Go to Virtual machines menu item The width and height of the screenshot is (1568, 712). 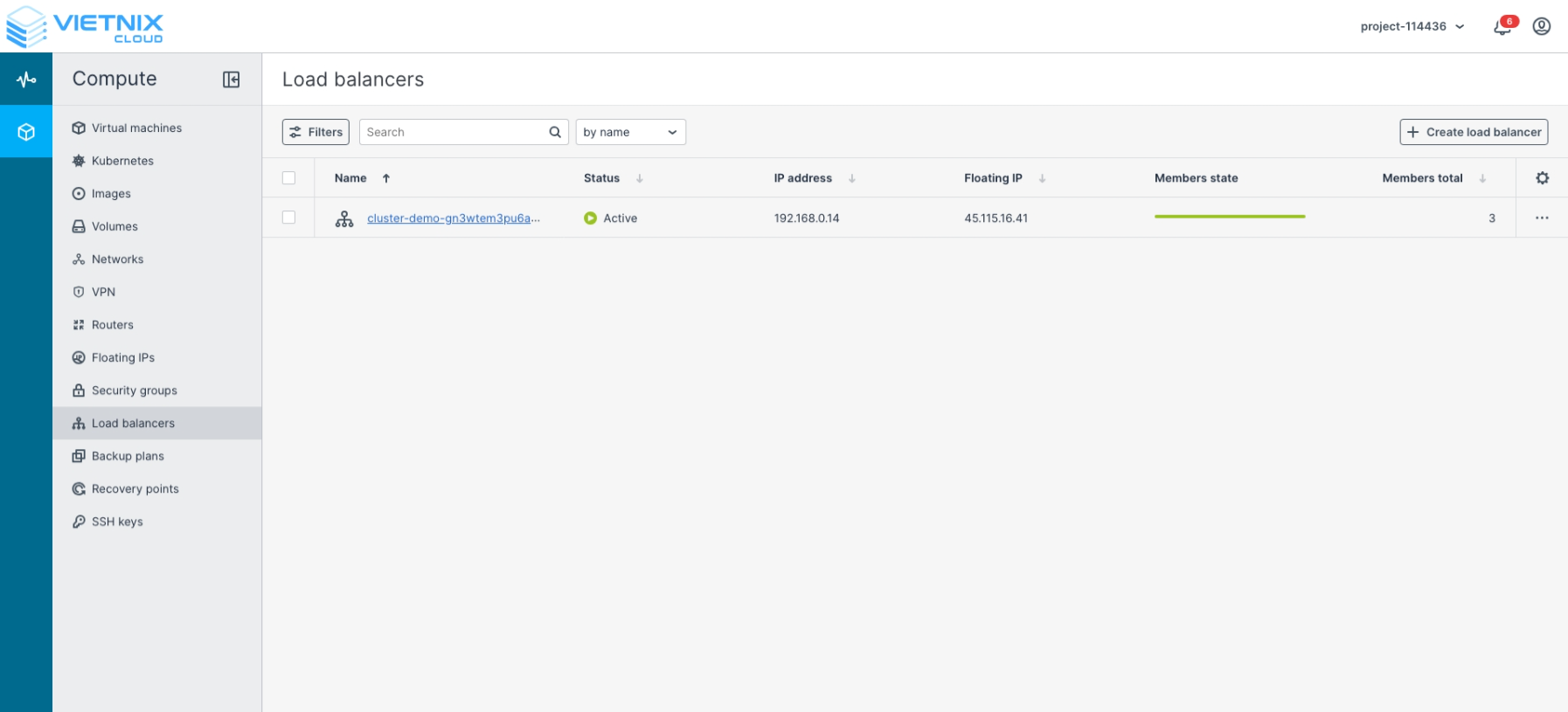(x=157, y=128)
